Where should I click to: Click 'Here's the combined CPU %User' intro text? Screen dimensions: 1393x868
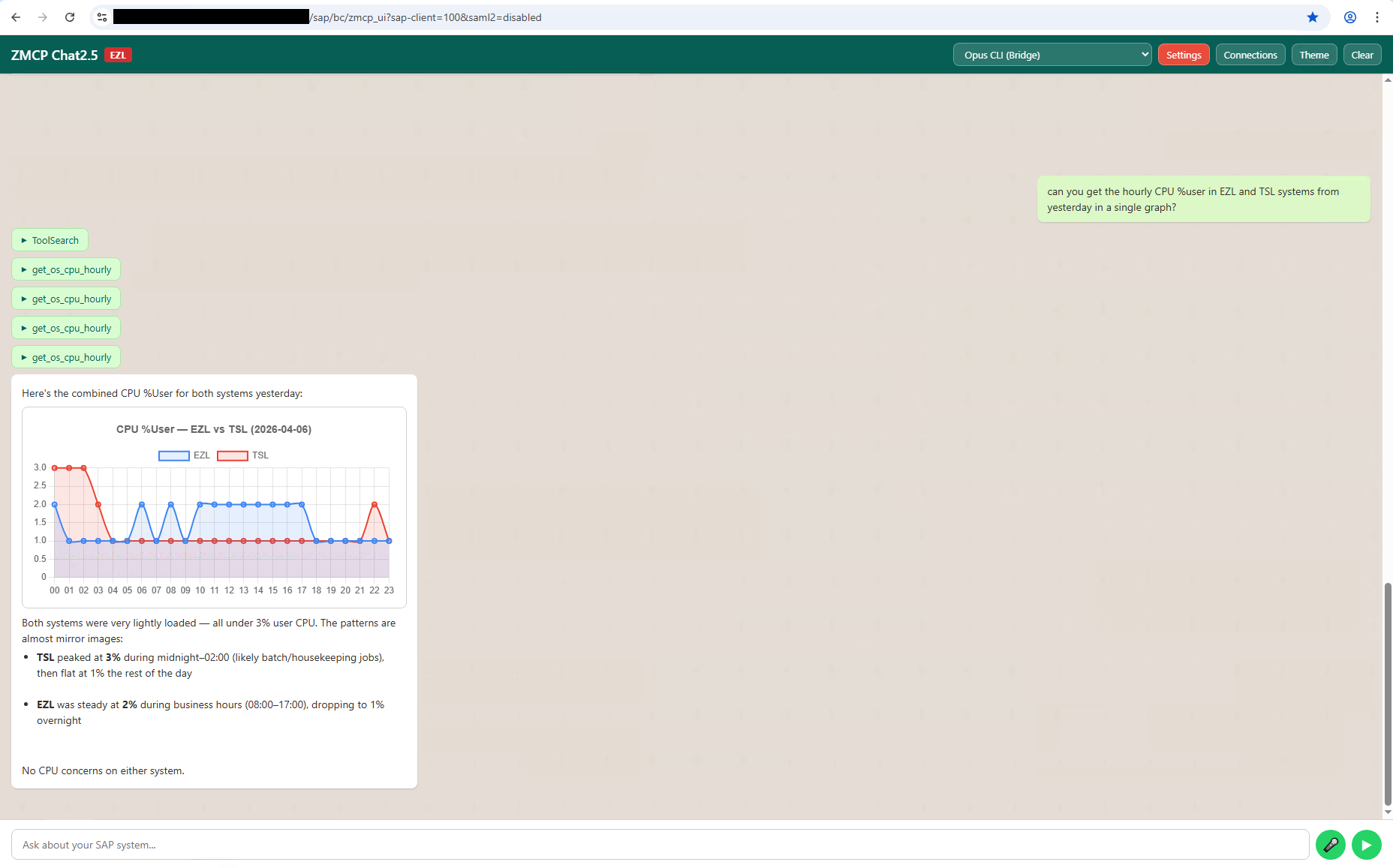(162, 393)
